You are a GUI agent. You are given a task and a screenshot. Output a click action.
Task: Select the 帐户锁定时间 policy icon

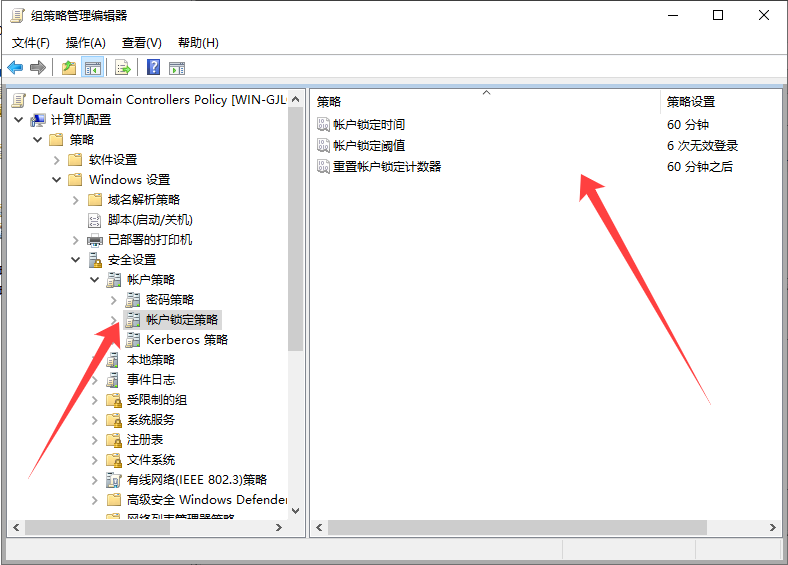(x=323, y=125)
